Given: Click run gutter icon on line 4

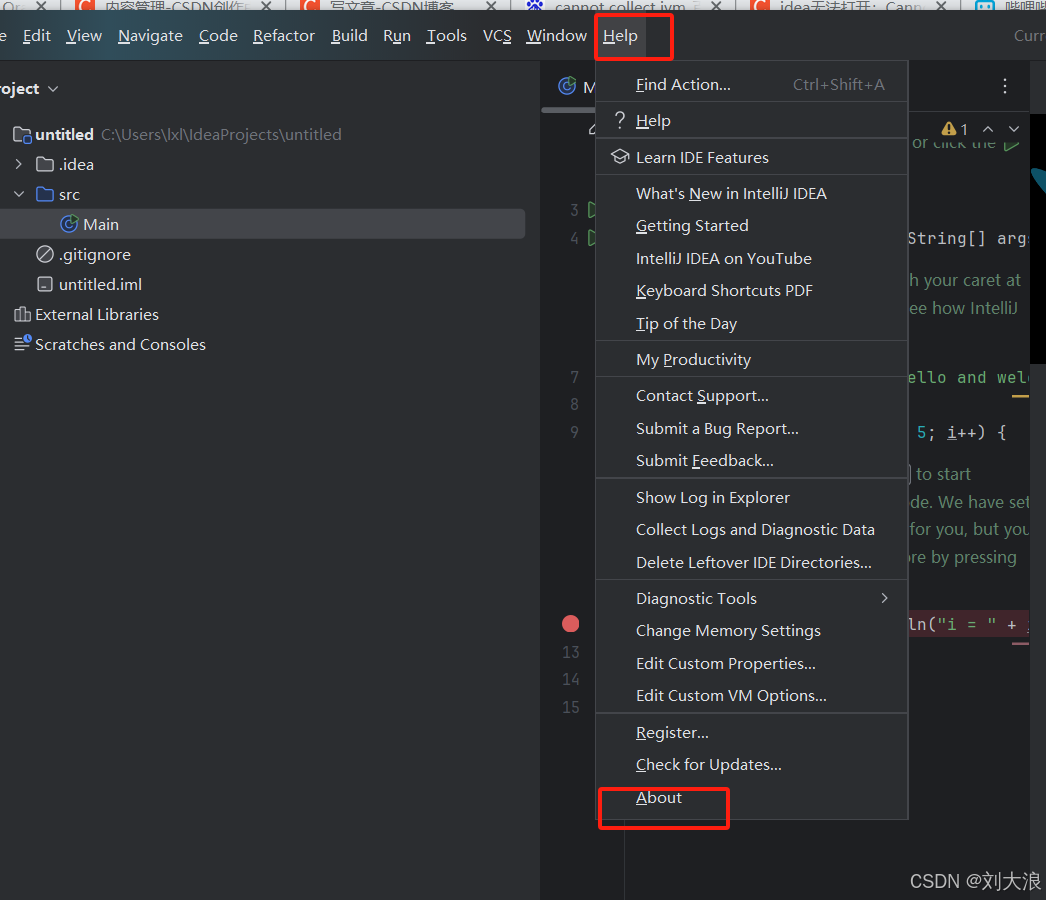Looking at the screenshot, I should [x=591, y=238].
